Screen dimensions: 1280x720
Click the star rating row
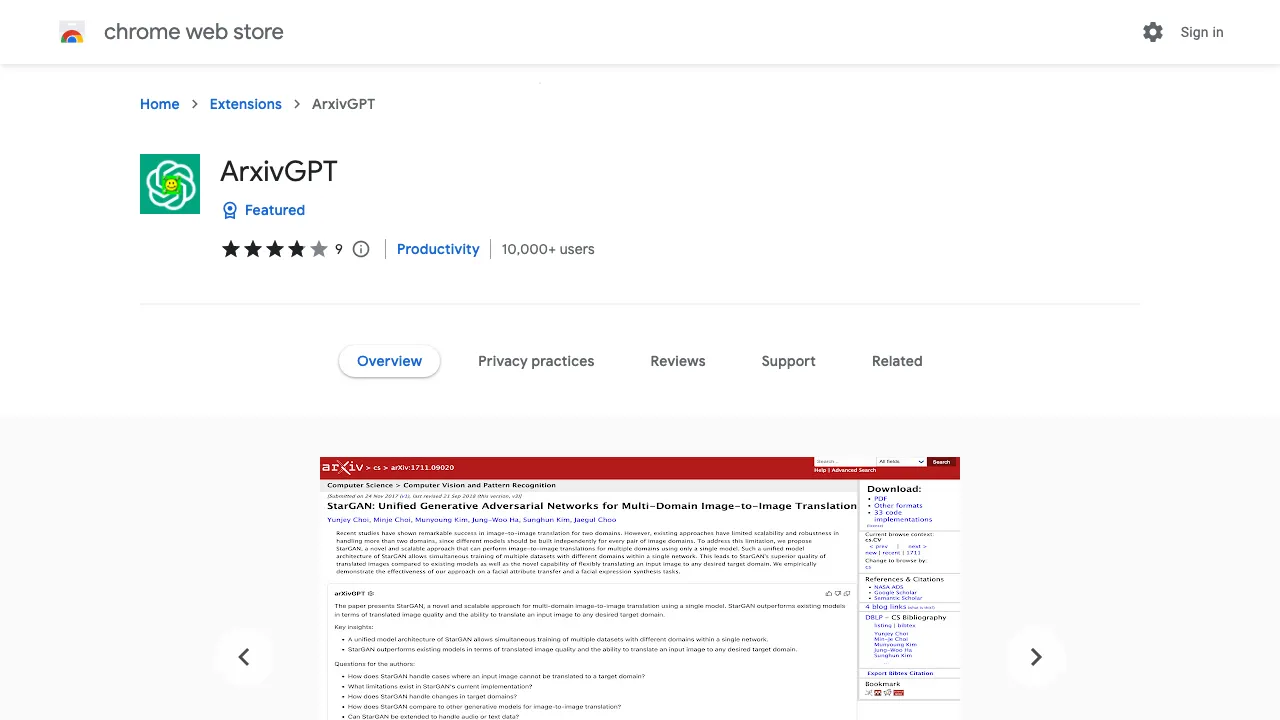[x=275, y=249]
